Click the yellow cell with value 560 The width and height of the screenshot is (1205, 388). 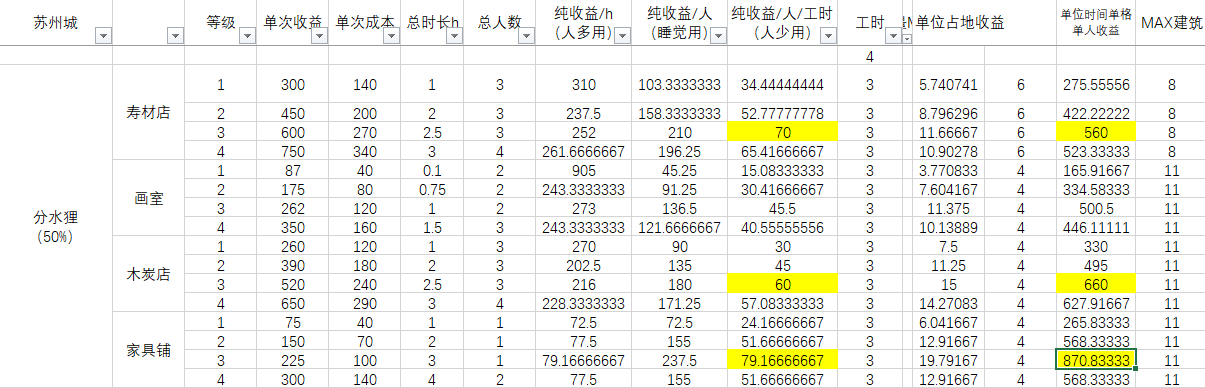click(x=1096, y=131)
